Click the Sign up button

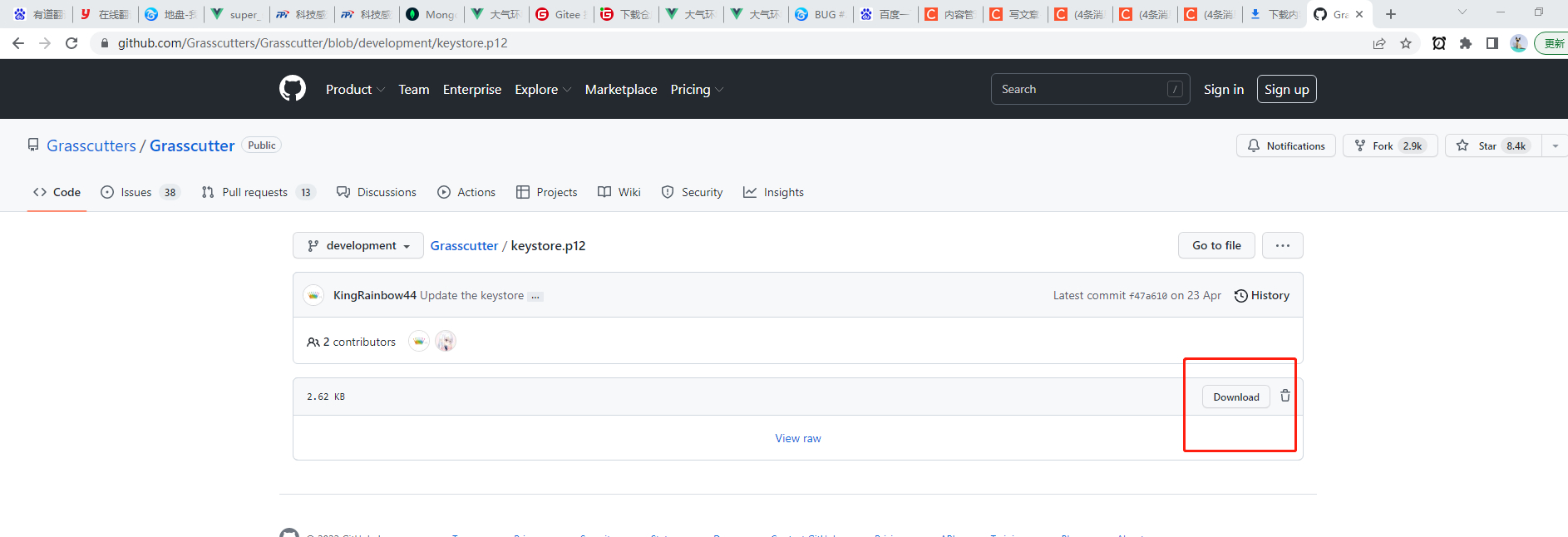[x=1287, y=89]
